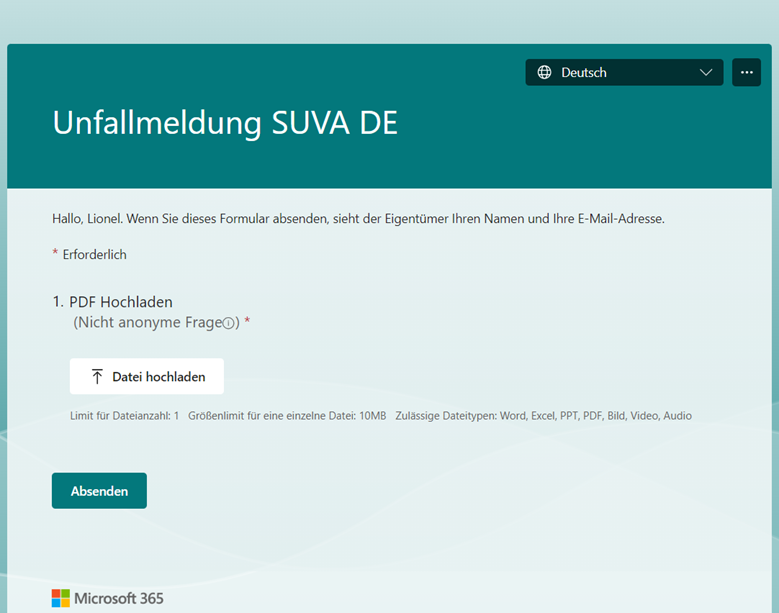Open the Deutsch language dropdown
This screenshot has width=779, height=613.
click(623, 73)
